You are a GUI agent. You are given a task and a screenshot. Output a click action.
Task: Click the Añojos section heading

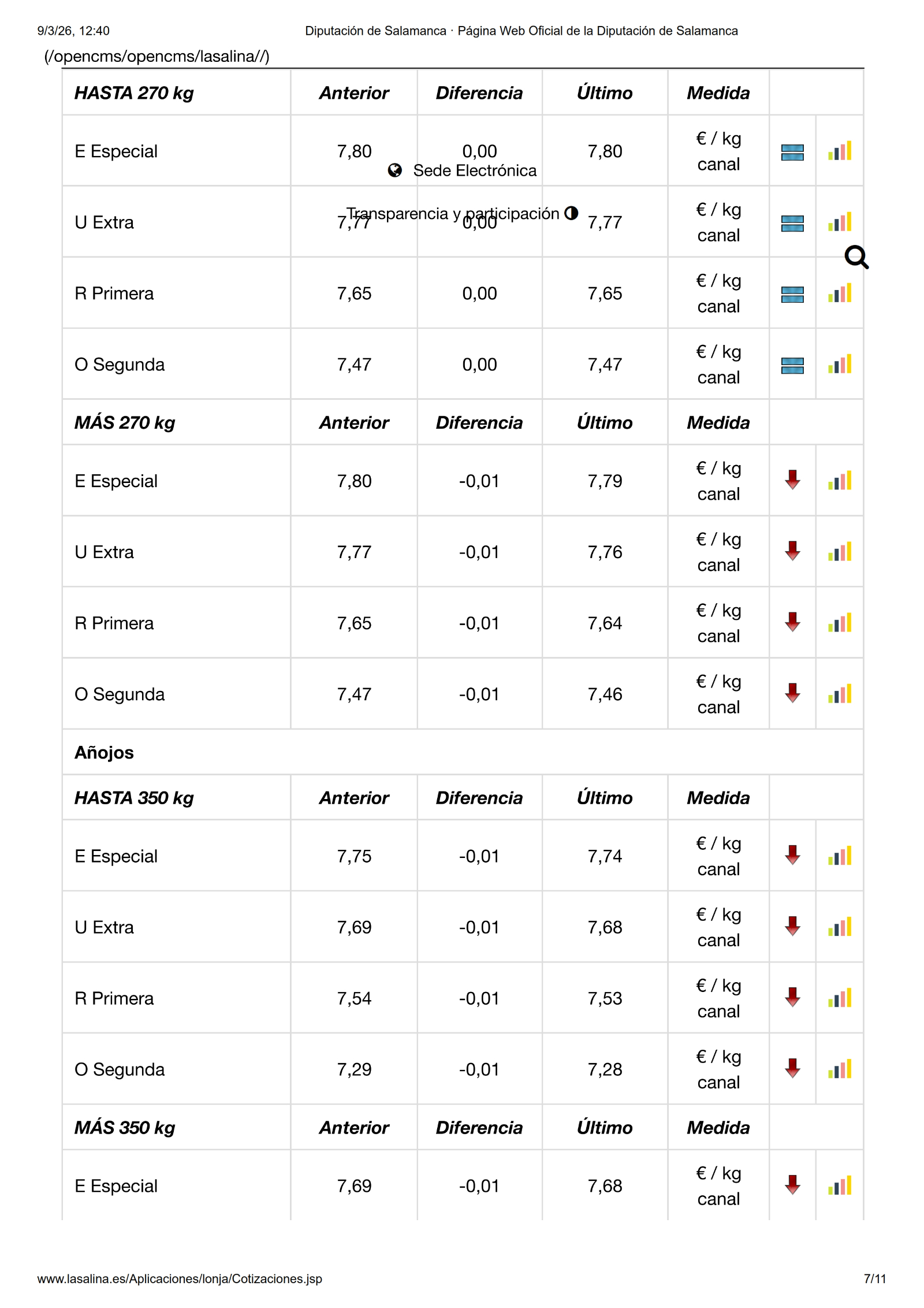click(104, 752)
